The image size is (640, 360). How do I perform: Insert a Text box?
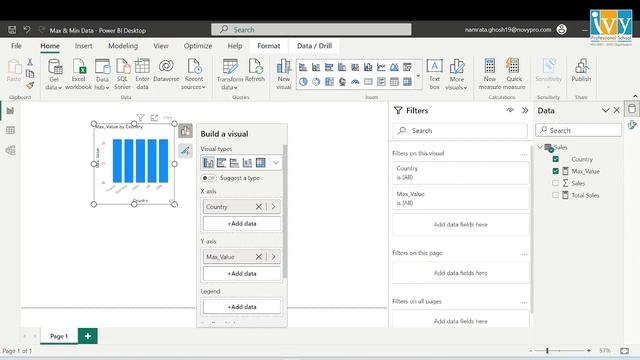(x=434, y=74)
